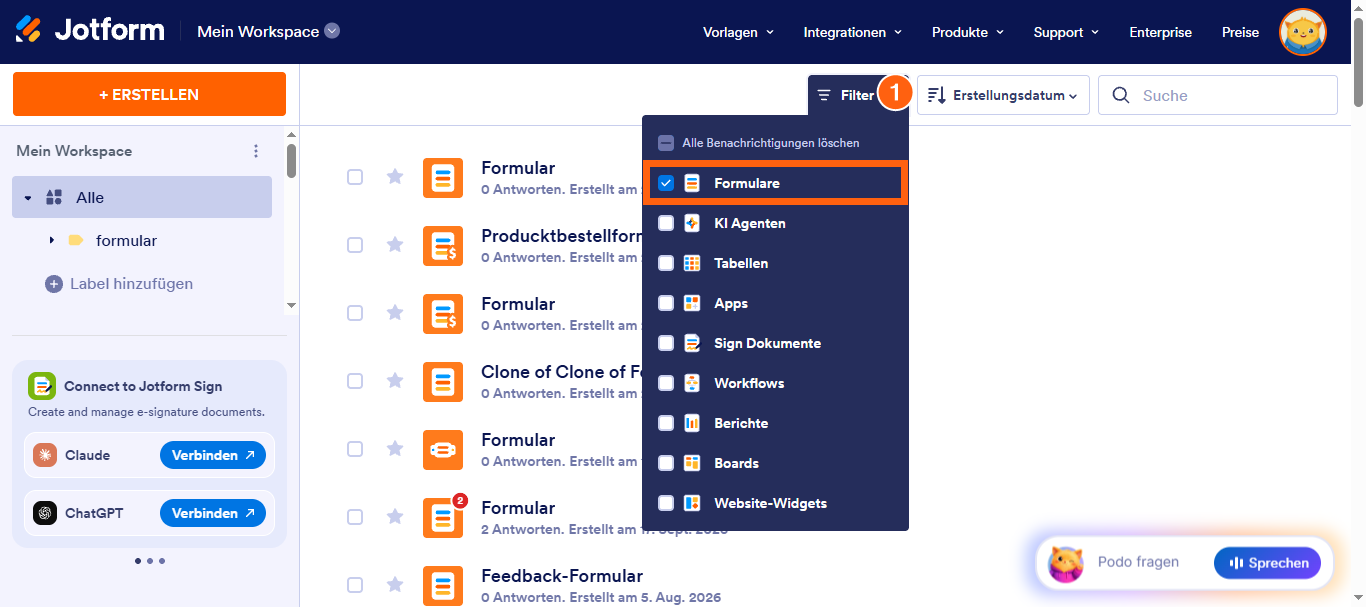Click the Jotform Sign icon in sidebar
1366x607 pixels.
tap(42, 386)
